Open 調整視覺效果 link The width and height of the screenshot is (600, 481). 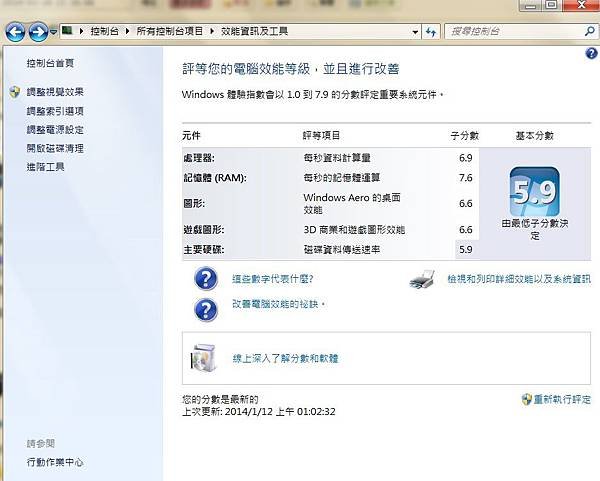pos(55,92)
